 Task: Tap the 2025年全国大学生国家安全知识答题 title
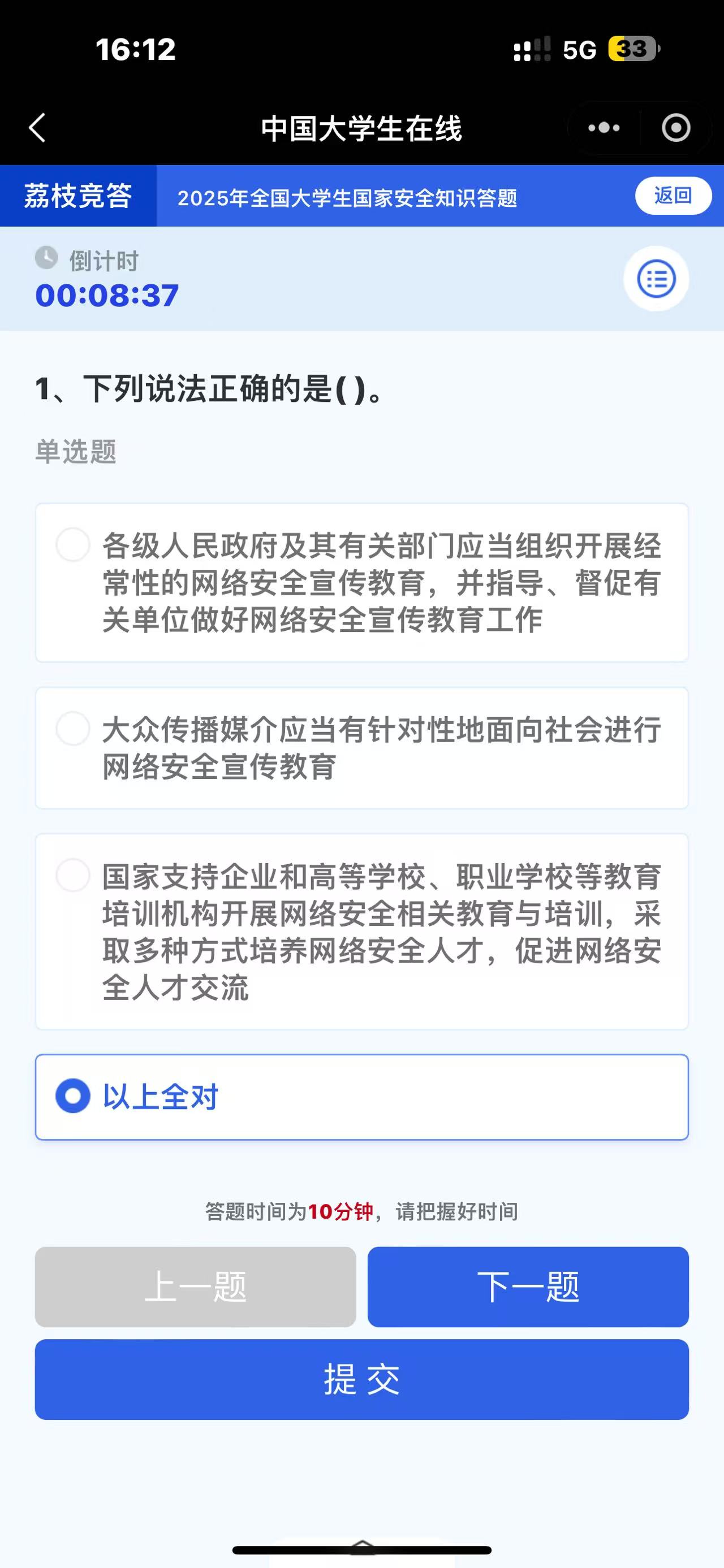347,198
